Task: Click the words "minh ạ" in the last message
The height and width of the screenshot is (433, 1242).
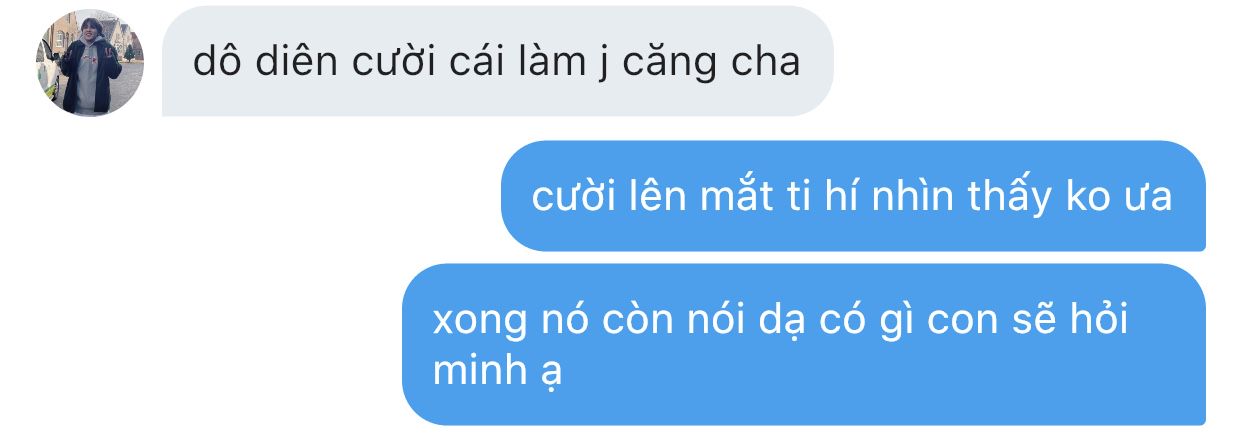Action: (x=497, y=371)
